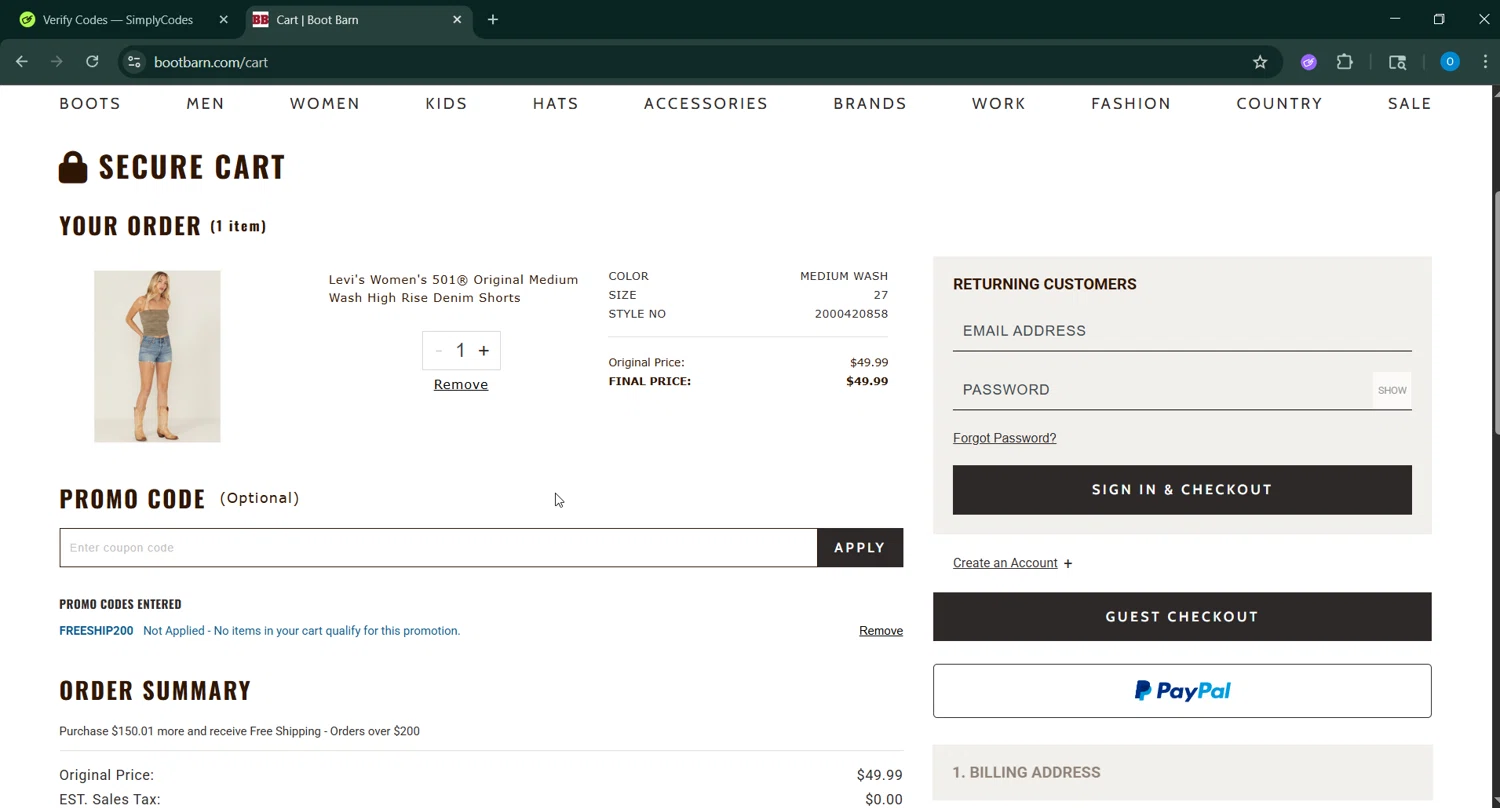This screenshot has height=808, width=1500.
Task: Open the COUNTRY navigation menu
Action: tap(1279, 103)
